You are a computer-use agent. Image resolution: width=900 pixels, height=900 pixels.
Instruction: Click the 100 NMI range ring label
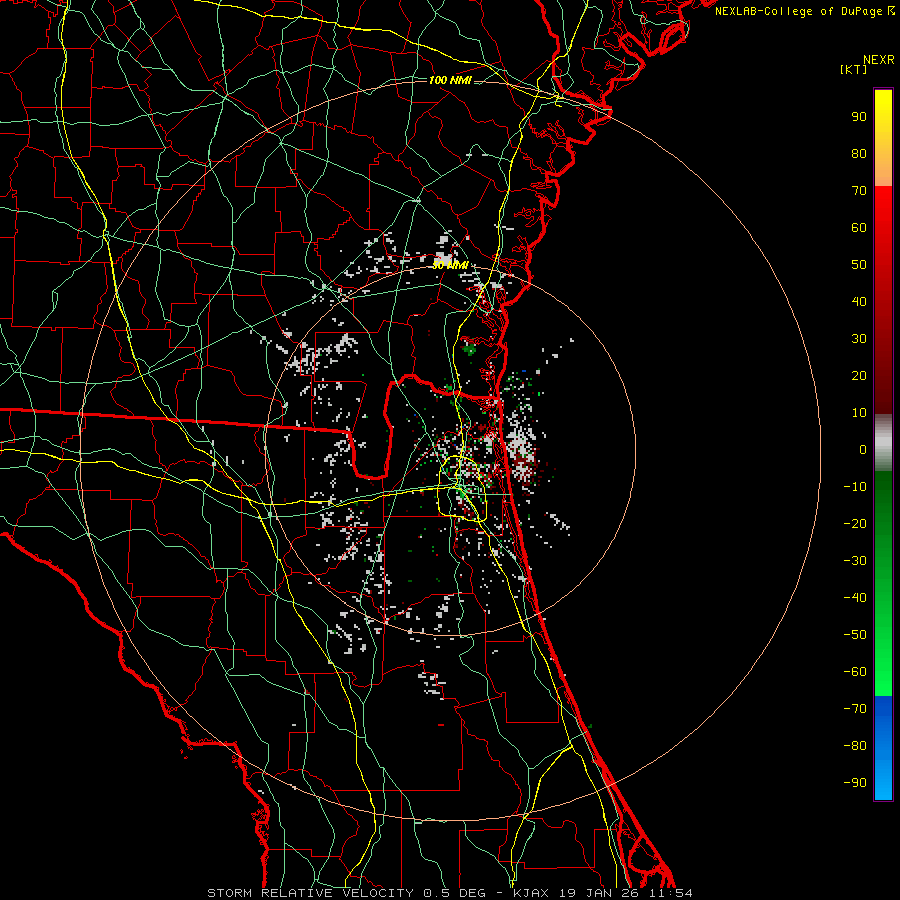pos(450,80)
